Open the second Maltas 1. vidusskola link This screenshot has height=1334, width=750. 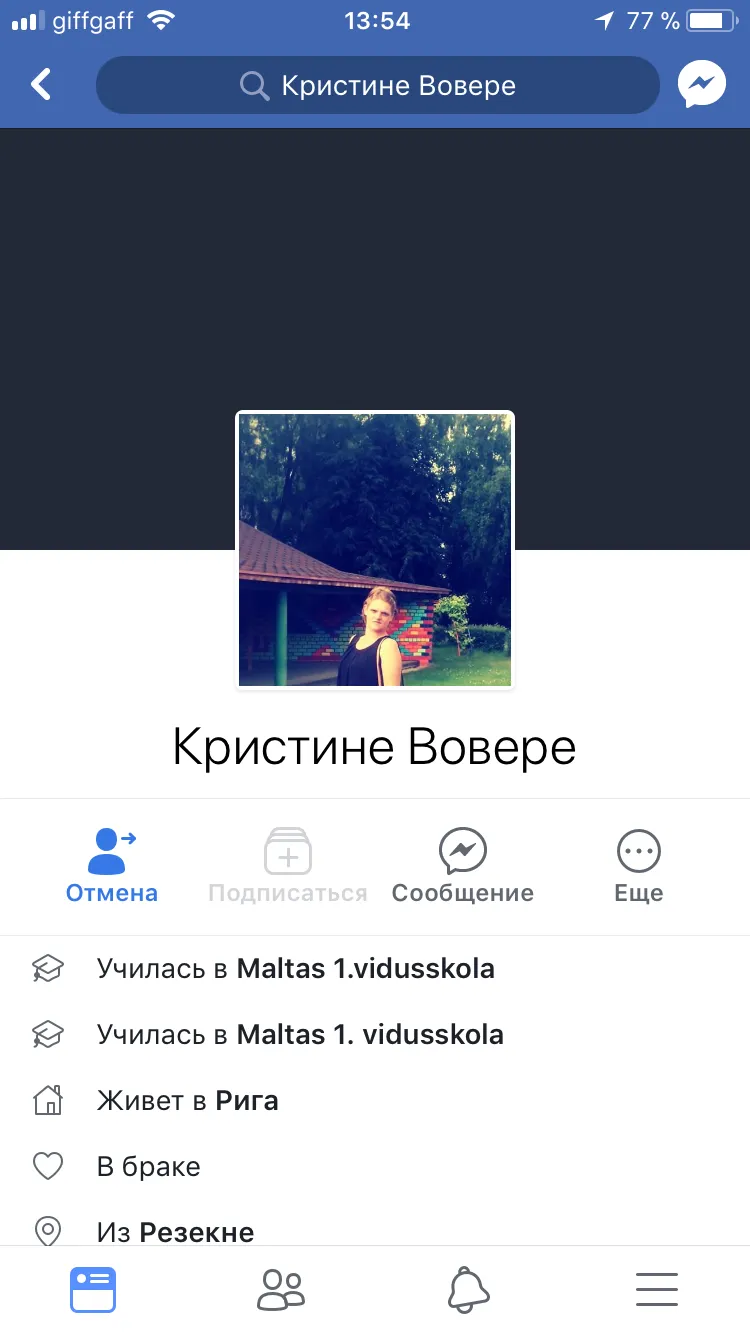[x=370, y=1034]
